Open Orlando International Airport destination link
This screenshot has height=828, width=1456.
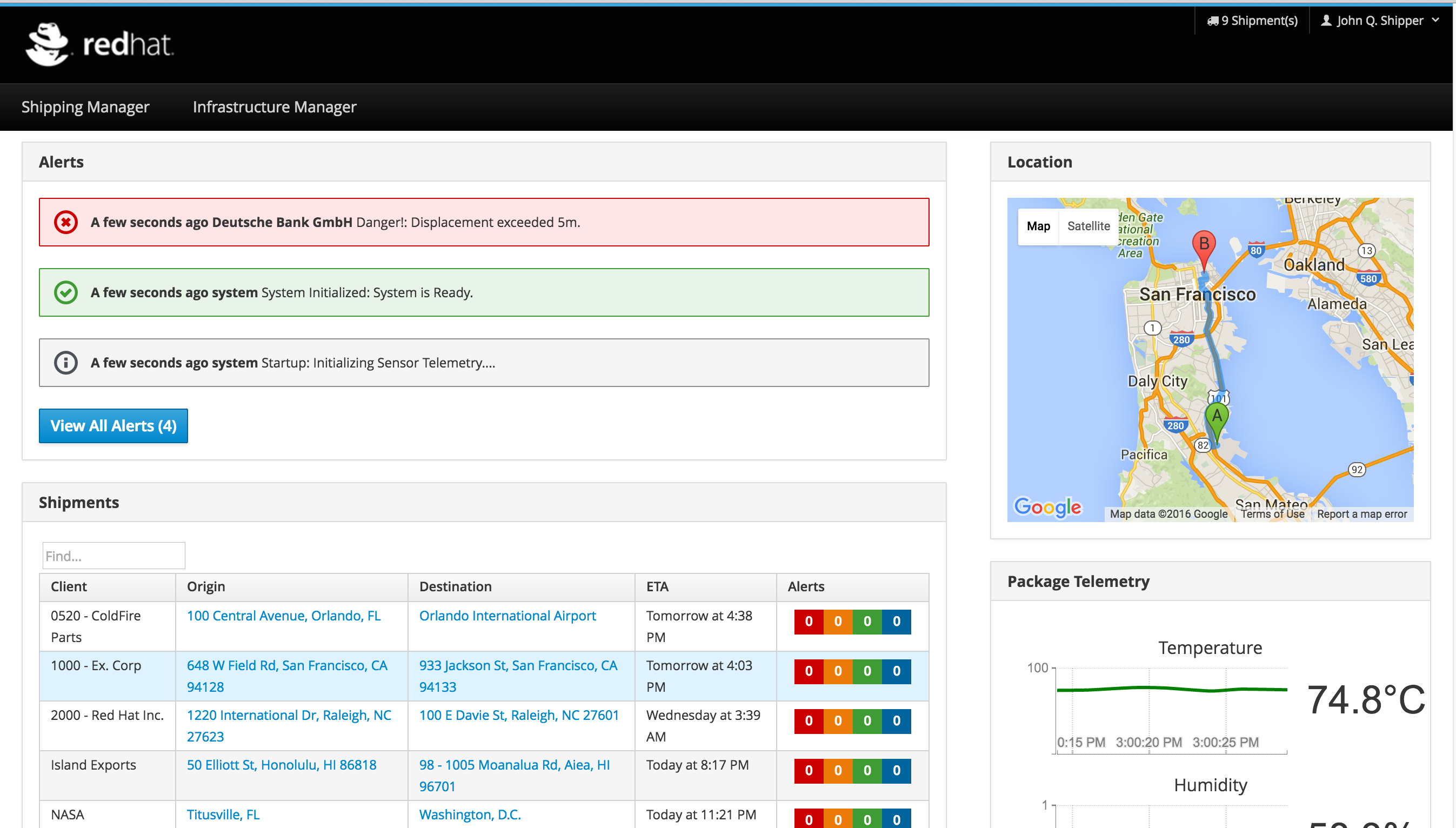tap(507, 616)
